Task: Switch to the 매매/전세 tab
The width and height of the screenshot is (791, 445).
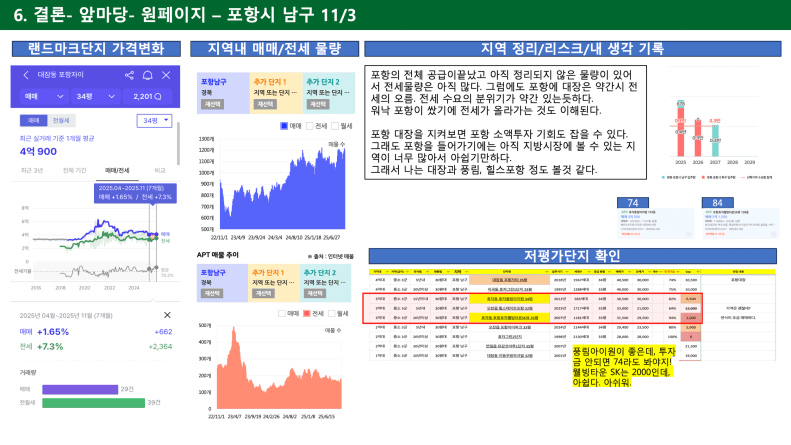Action: point(117,171)
